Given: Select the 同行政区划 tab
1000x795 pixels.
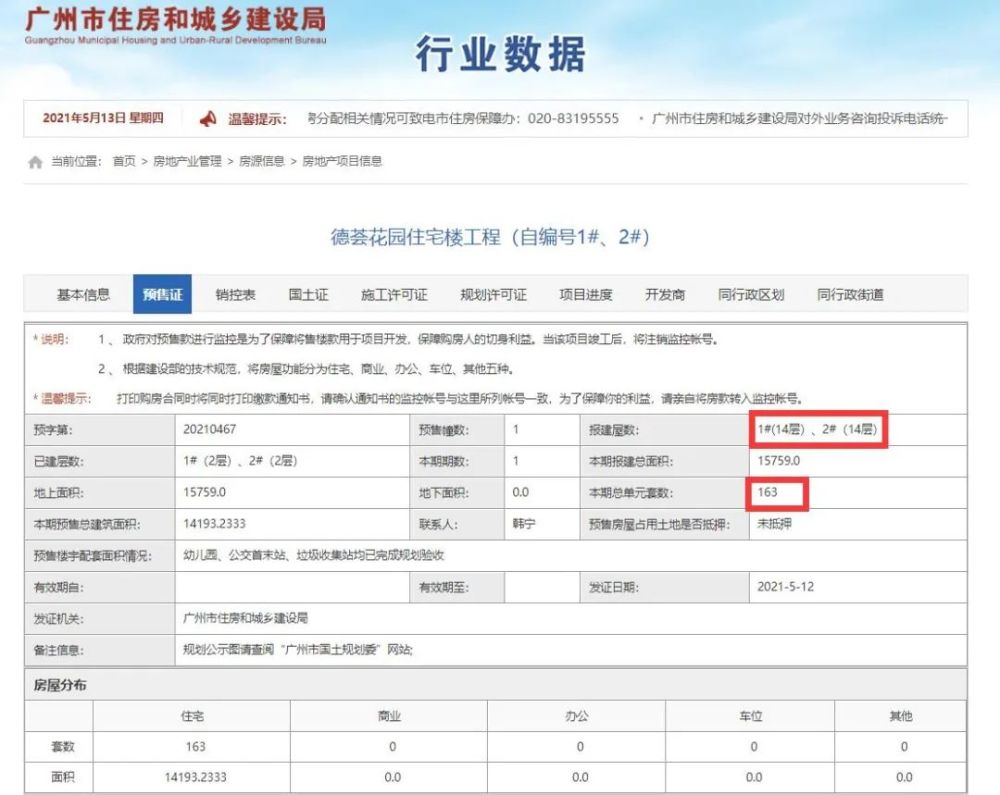Looking at the screenshot, I should tap(751, 295).
